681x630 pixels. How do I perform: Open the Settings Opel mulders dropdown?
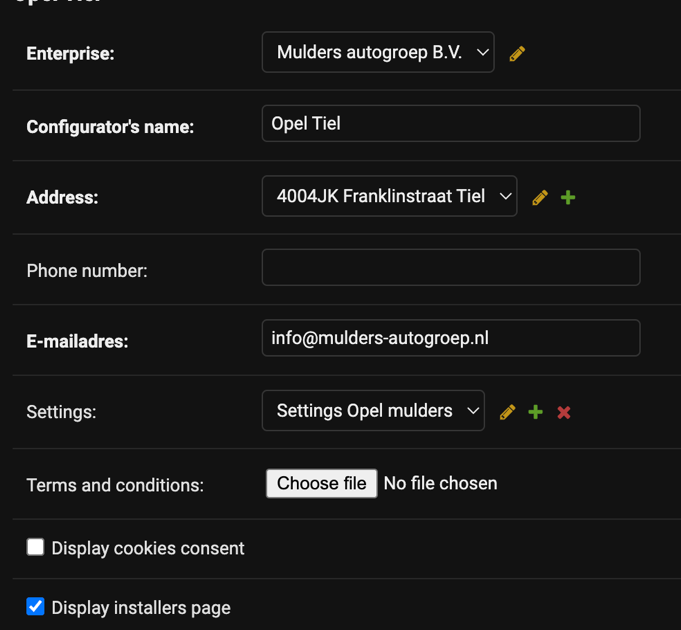point(373,410)
